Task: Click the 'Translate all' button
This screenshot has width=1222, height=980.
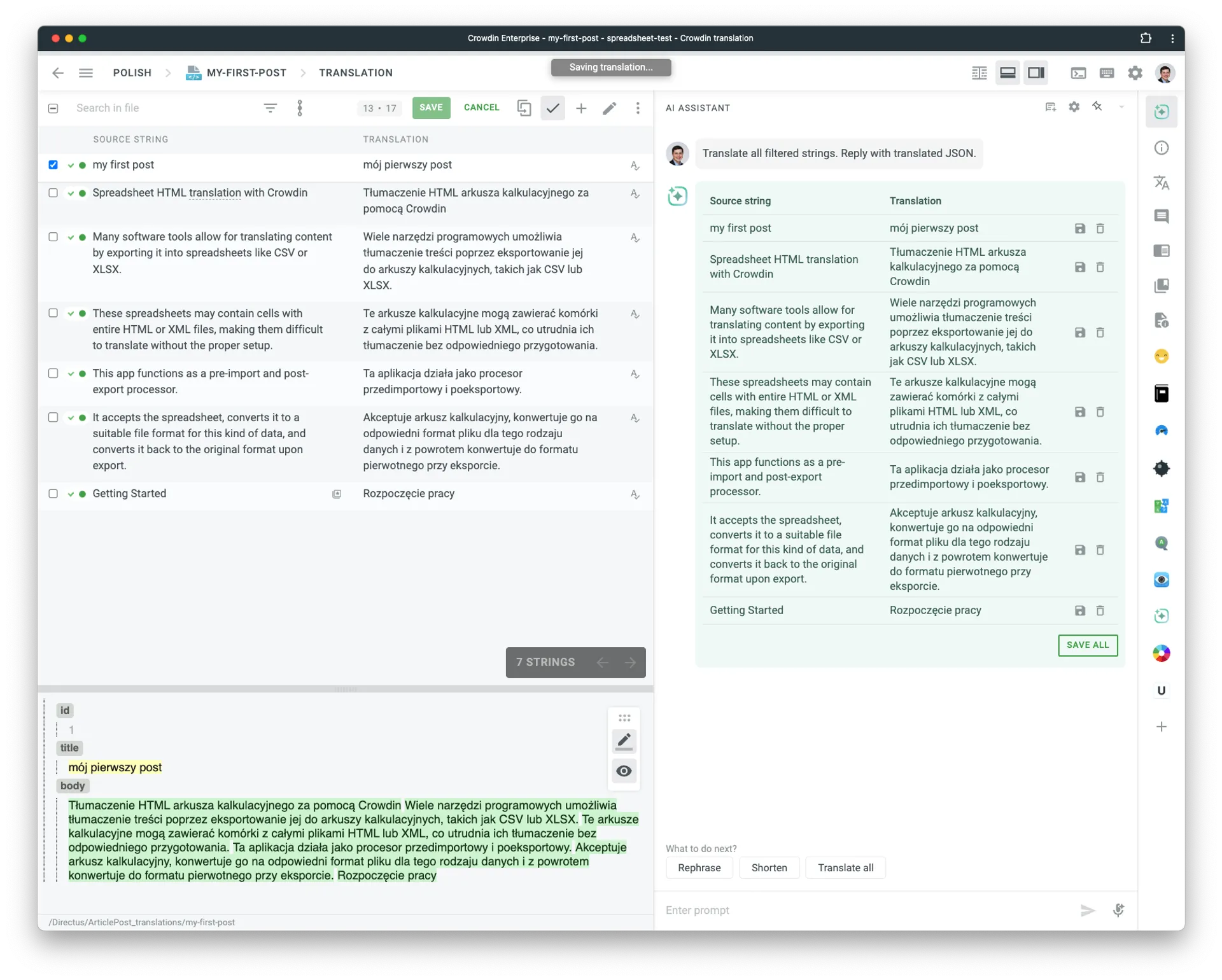Action: click(845, 867)
